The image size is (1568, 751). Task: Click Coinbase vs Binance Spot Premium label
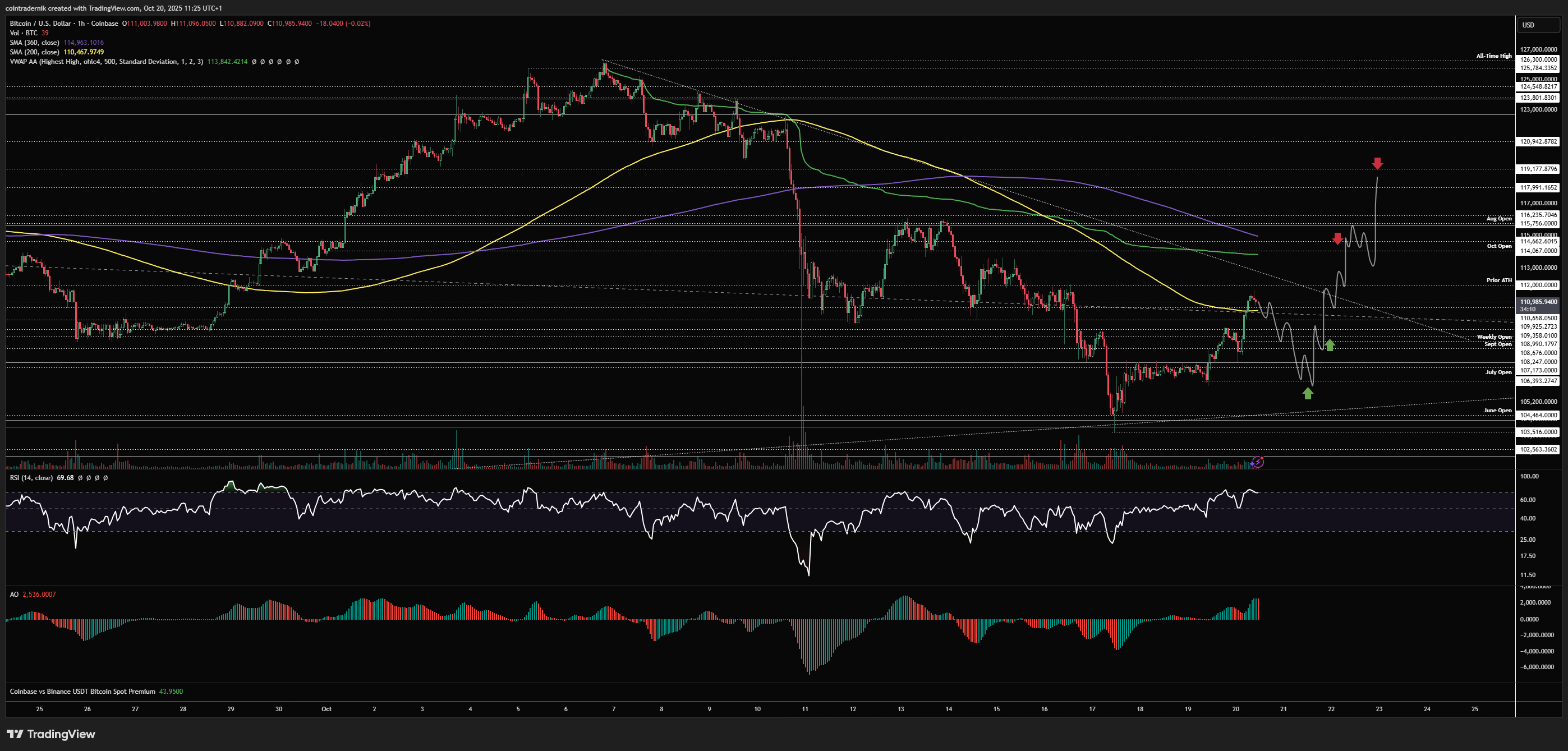tap(82, 692)
